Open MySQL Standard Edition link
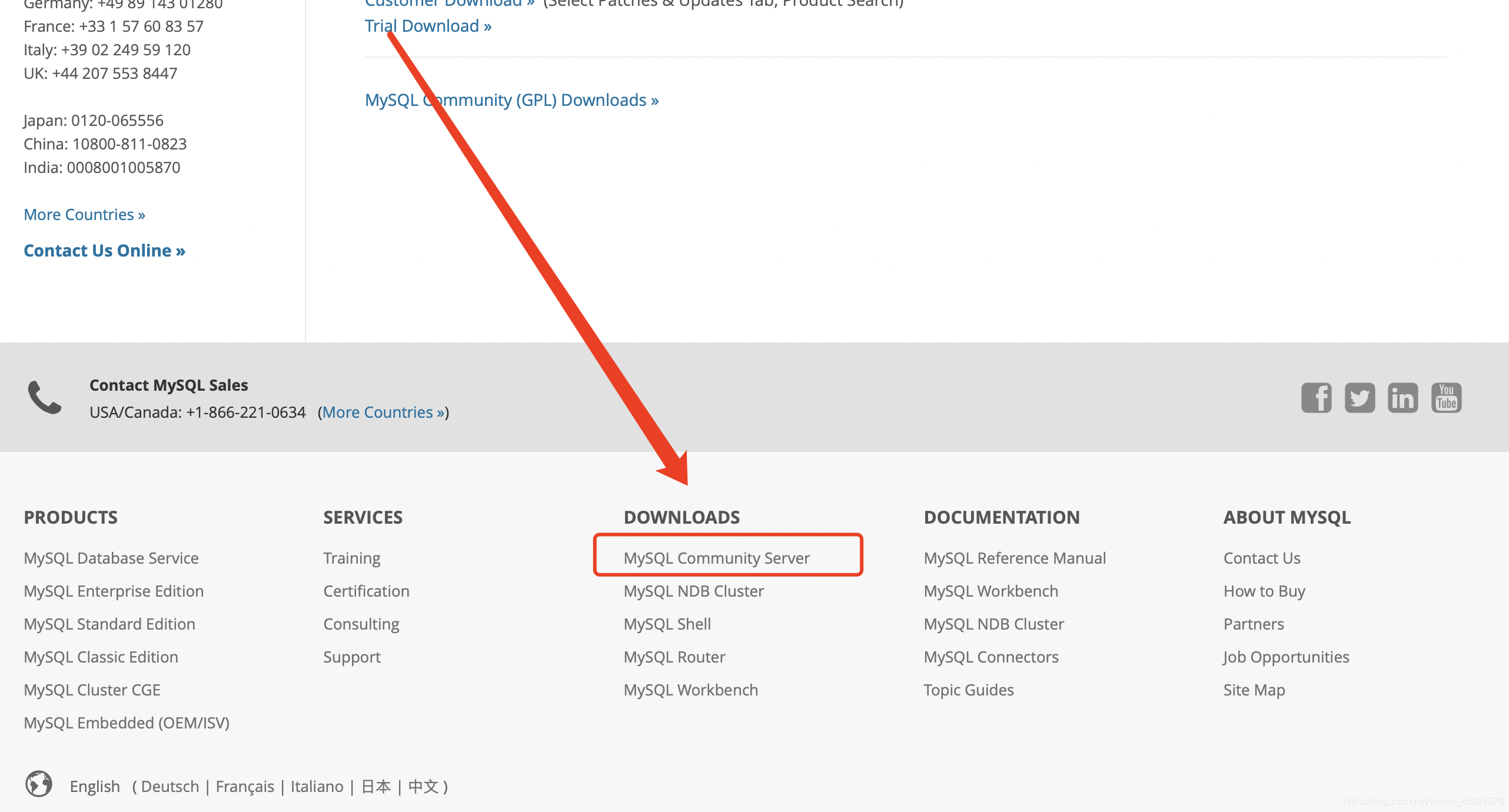Image resolution: width=1509 pixels, height=812 pixels. point(109,624)
